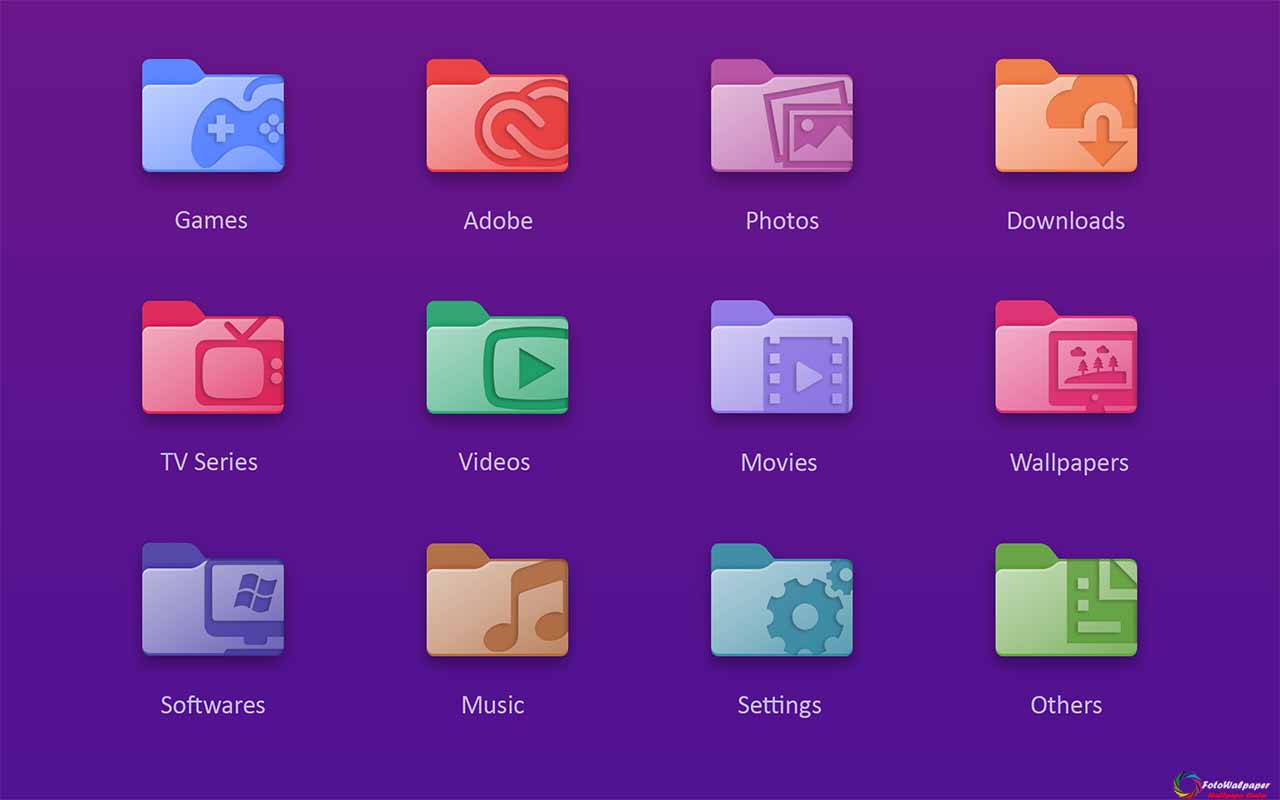Viewport: 1280px width, 800px height.
Task: Select the "Softwares" label
Action: click(x=213, y=704)
